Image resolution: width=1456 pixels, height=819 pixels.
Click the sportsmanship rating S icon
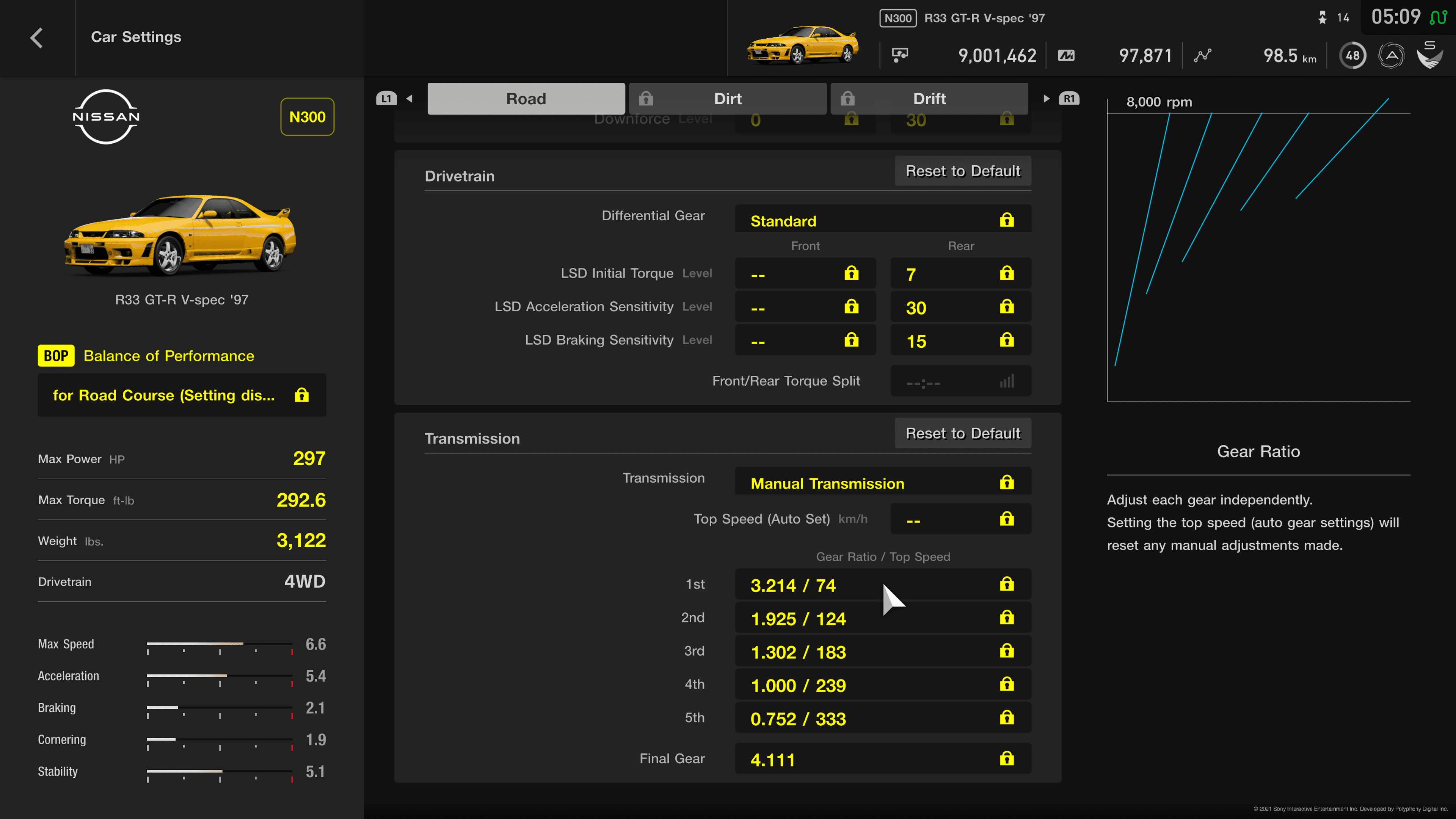1430,54
